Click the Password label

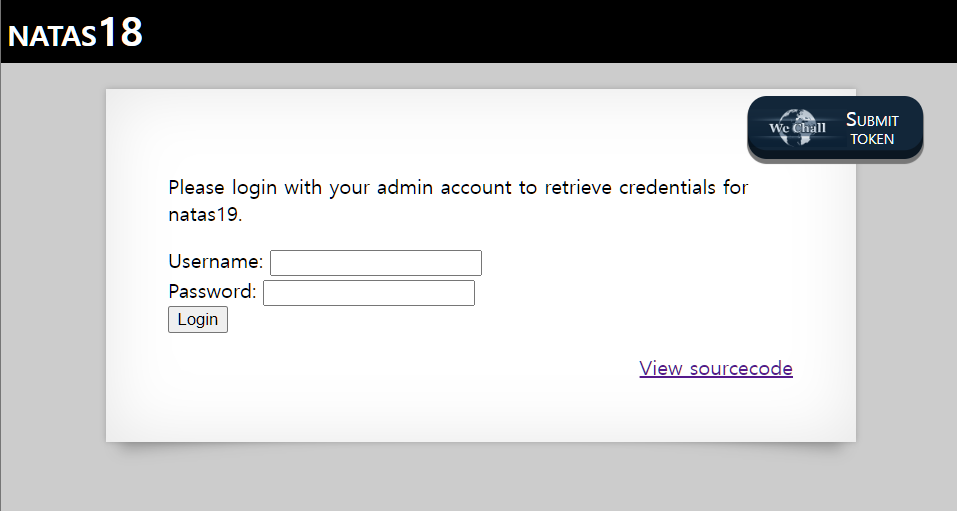212,292
